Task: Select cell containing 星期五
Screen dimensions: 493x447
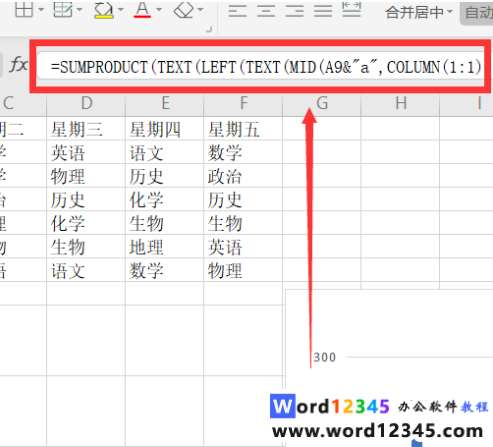Action: point(243,129)
